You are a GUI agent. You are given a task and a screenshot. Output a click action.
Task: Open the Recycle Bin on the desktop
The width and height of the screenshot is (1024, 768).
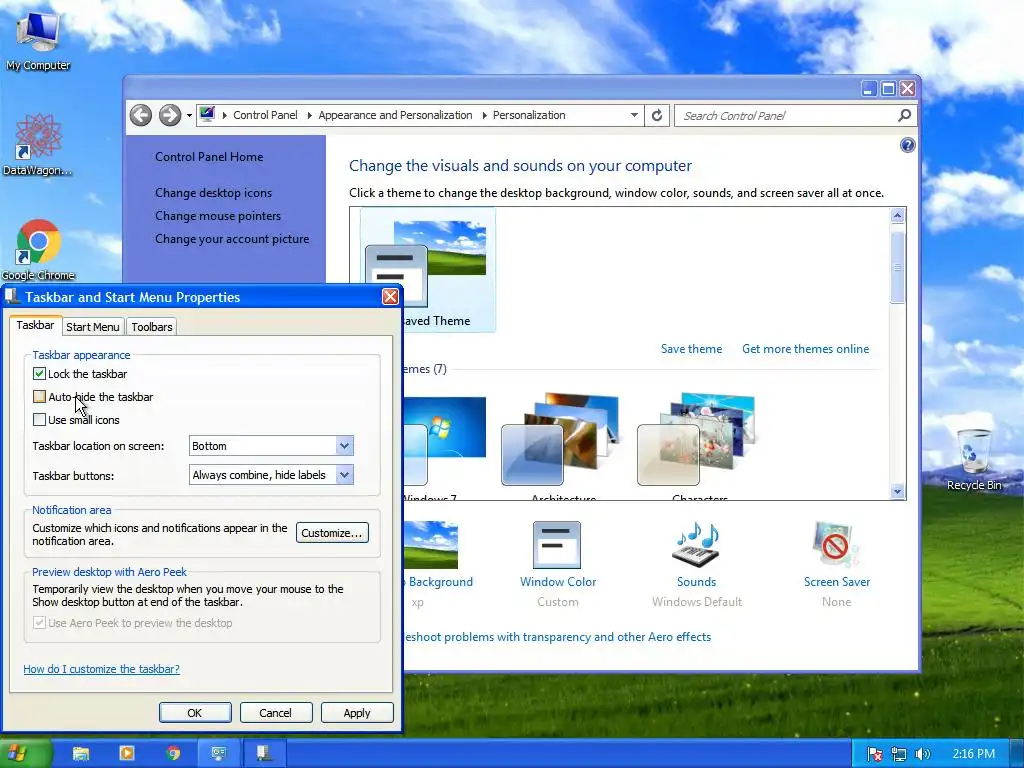click(974, 460)
